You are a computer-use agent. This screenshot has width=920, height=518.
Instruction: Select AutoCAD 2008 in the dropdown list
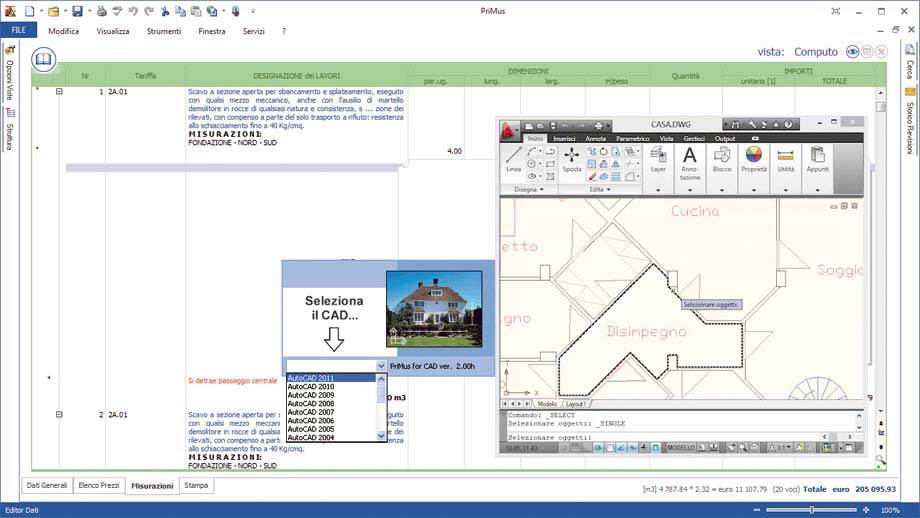click(331, 404)
